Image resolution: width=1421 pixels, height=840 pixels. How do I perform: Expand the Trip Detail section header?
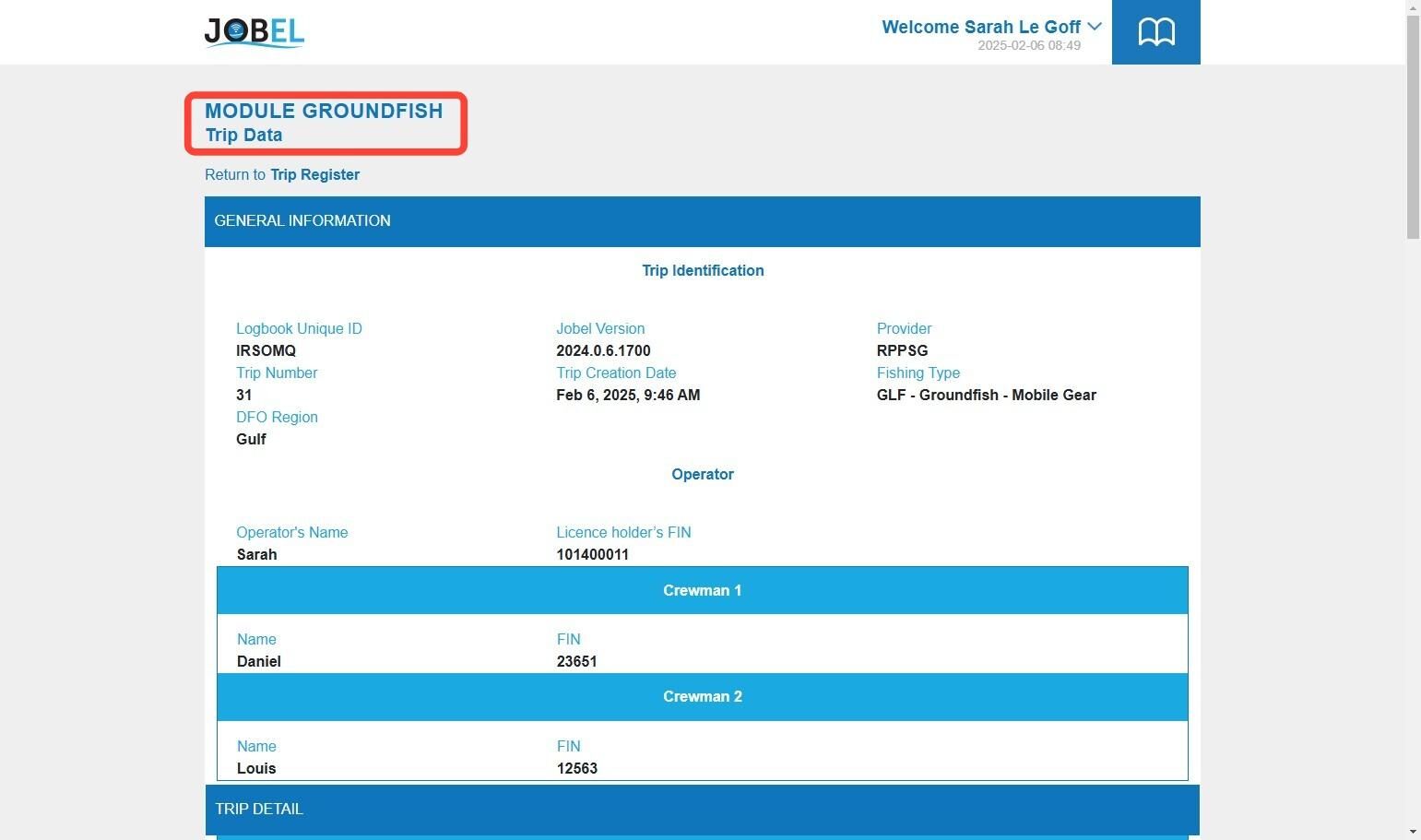703,810
